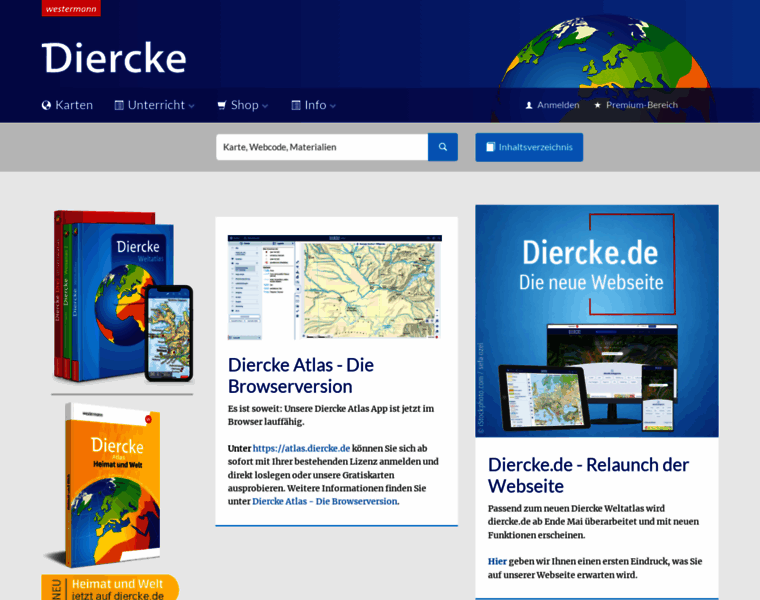This screenshot has width=760, height=600.
Task: Follow the Hier link in relaunch text
Action: coord(497,561)
